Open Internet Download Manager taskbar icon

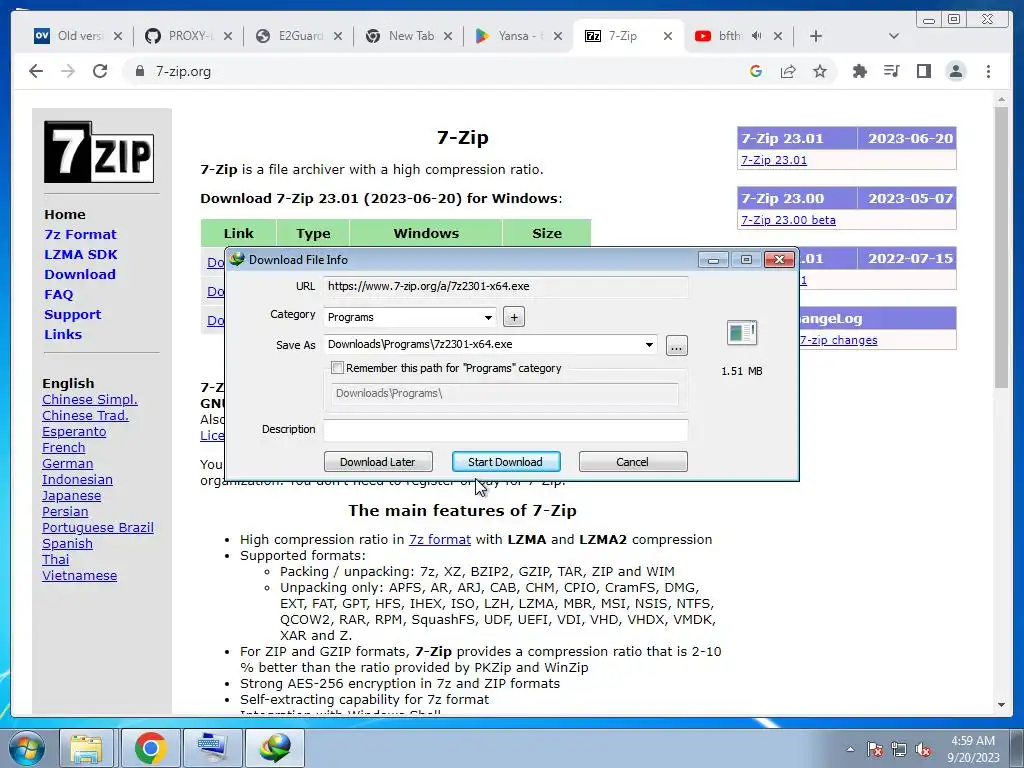point(275,748)
